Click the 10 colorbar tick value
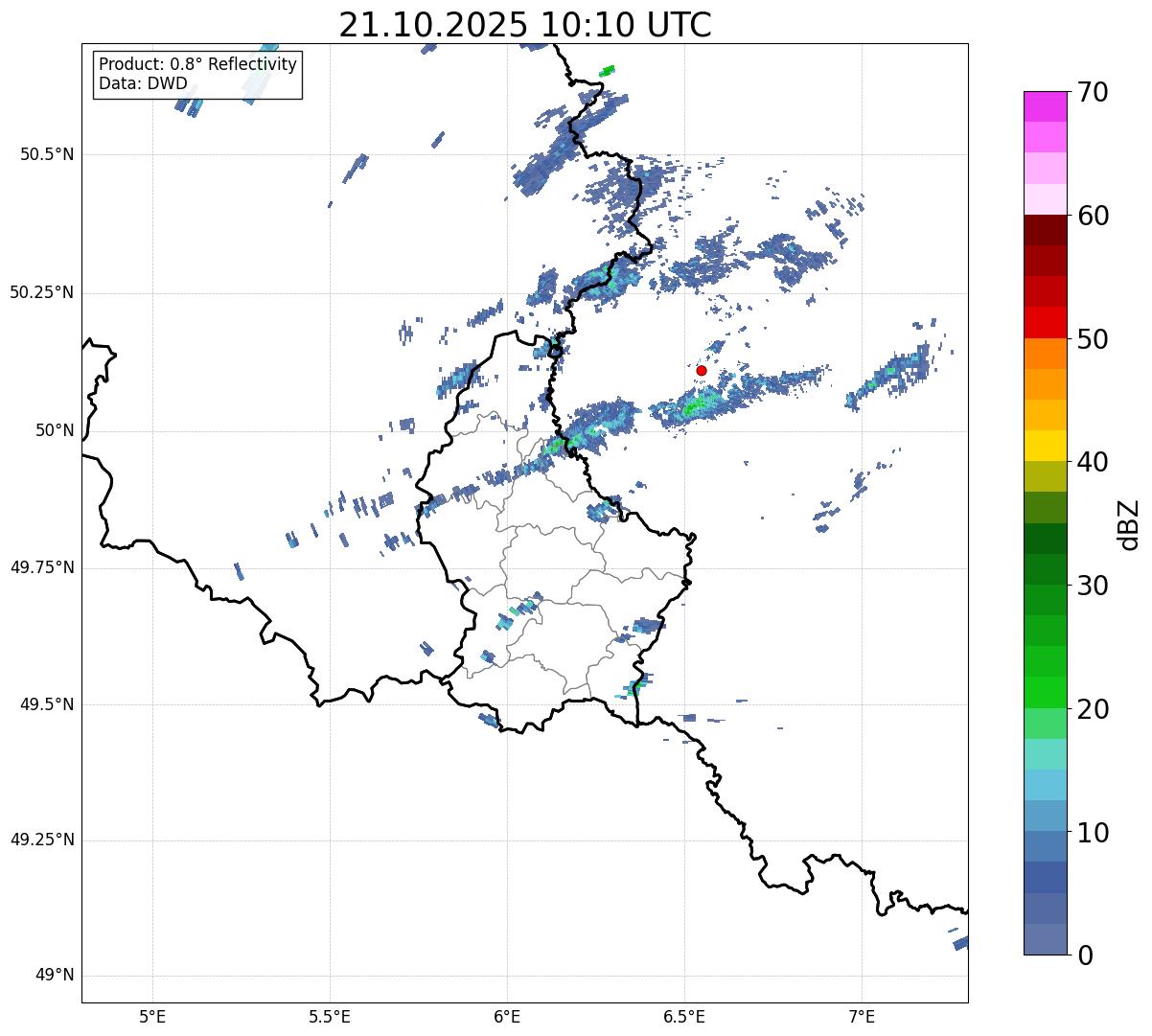The width and height of the screenshot is (1152, 1036). pos(1093,832)
